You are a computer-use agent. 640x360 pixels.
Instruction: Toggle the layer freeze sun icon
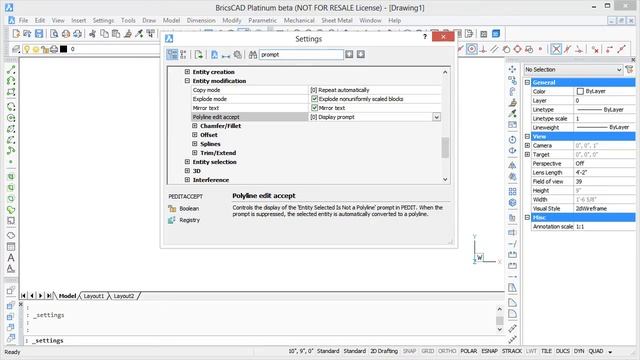click(x=36, y=49)
